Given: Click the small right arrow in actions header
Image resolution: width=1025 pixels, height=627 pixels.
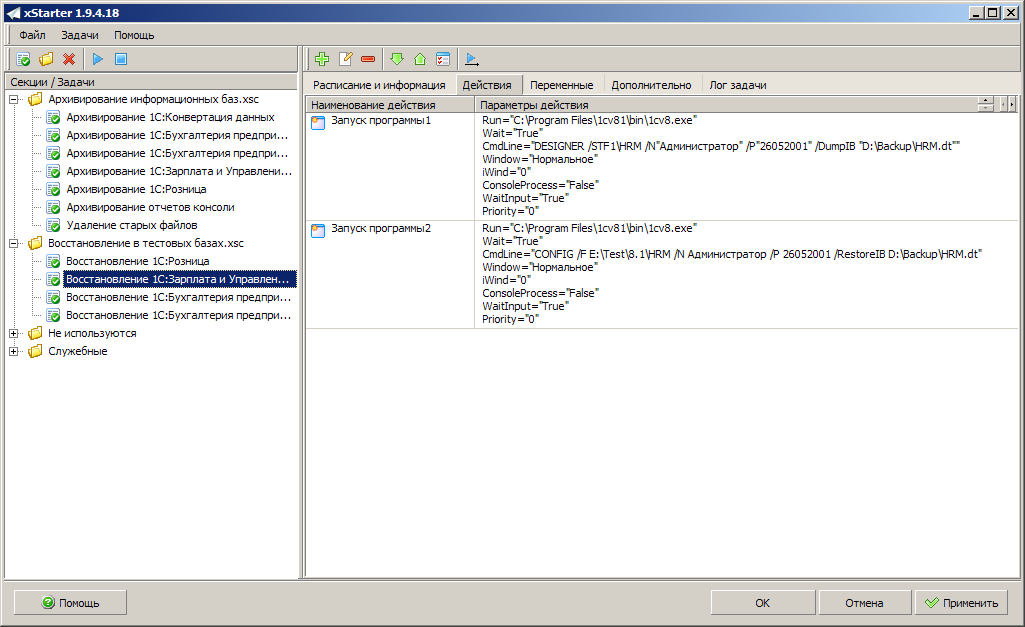Looking at the screenshot, I should [1012, 105].
